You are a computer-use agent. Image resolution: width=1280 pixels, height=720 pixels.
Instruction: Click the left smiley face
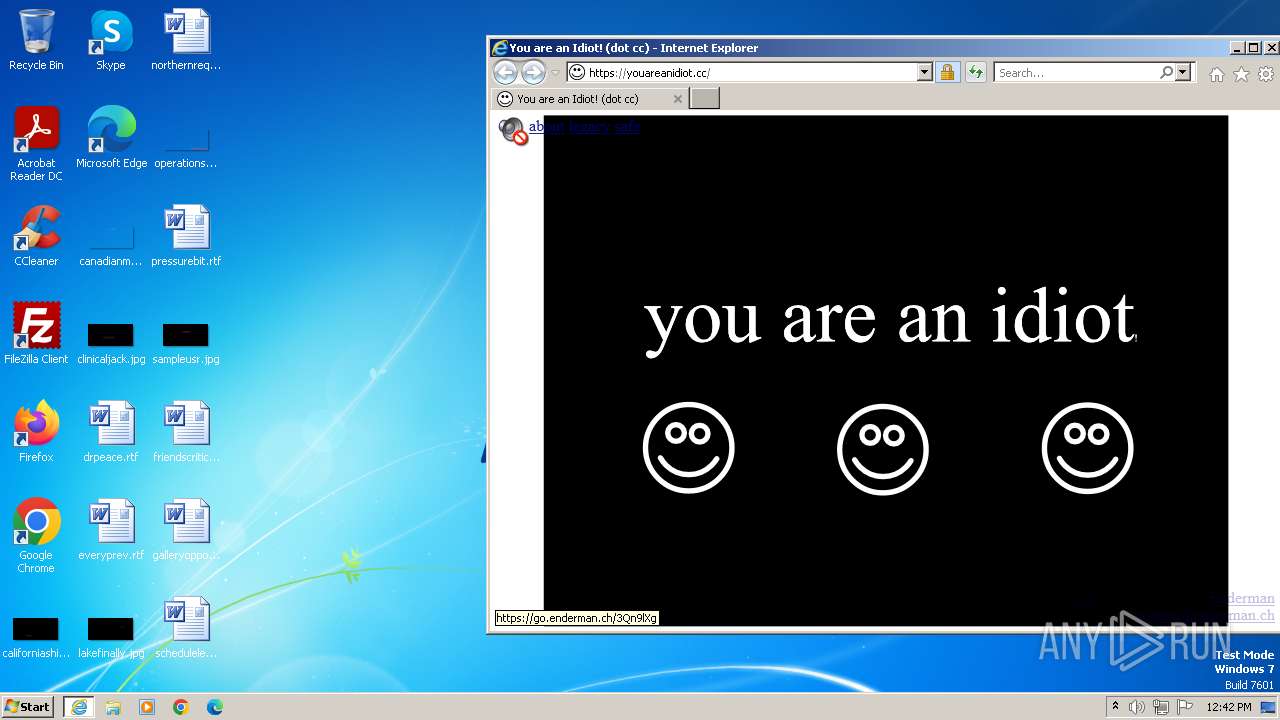[x=688, y=448]
